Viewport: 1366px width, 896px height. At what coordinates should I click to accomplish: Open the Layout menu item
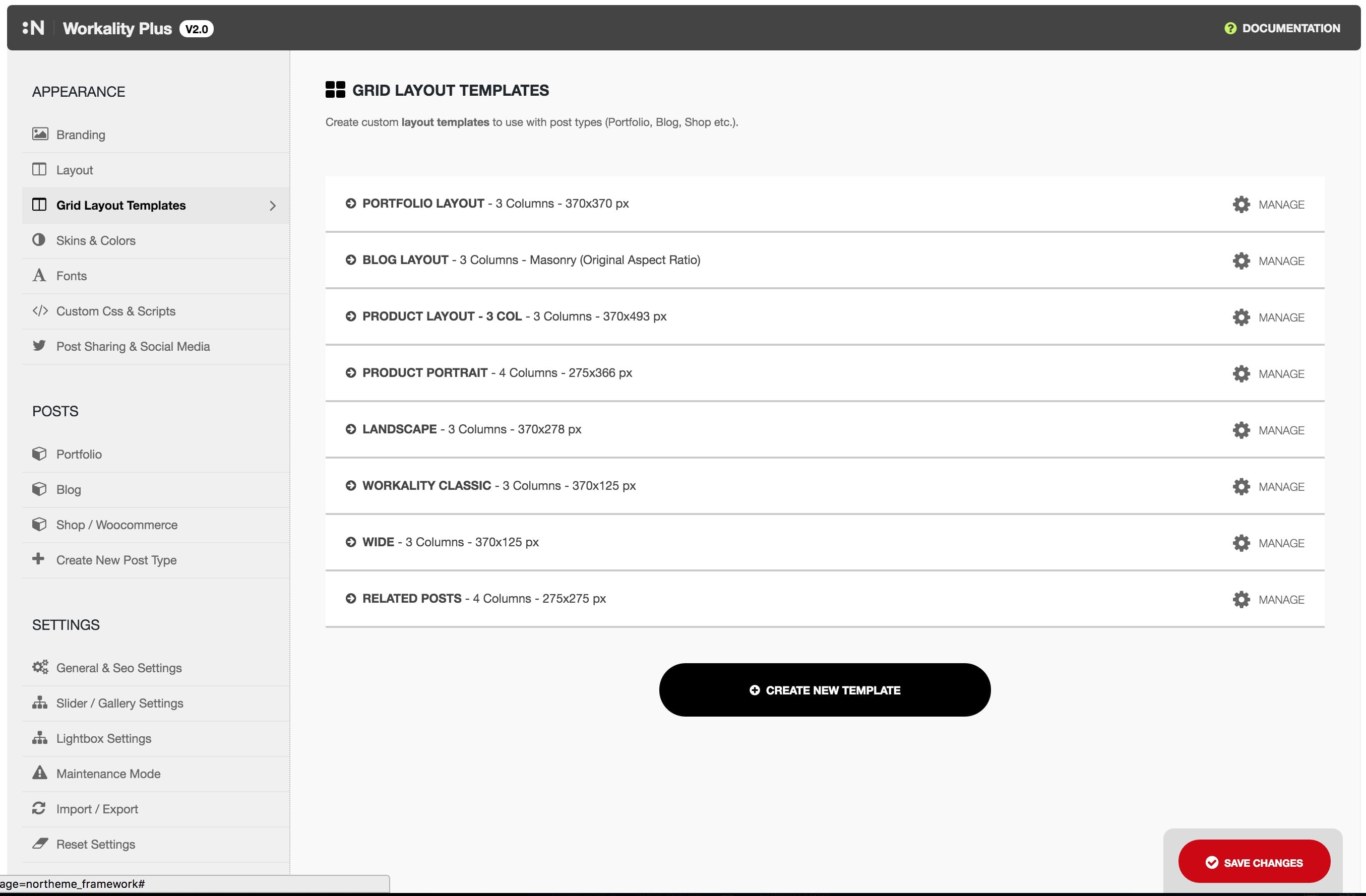(x=156, y=170)
